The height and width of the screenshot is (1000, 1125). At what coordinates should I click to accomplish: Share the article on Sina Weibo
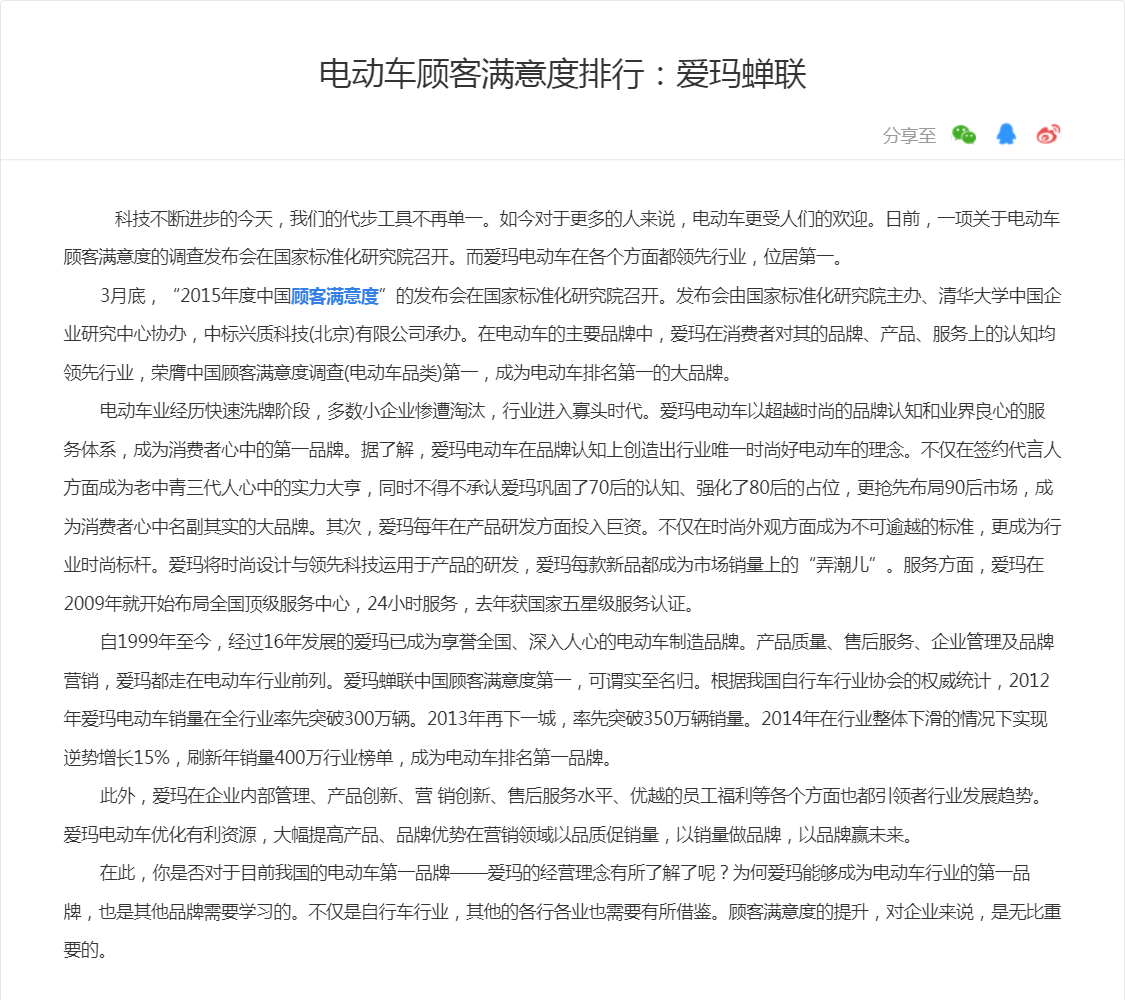[1047, 135]
